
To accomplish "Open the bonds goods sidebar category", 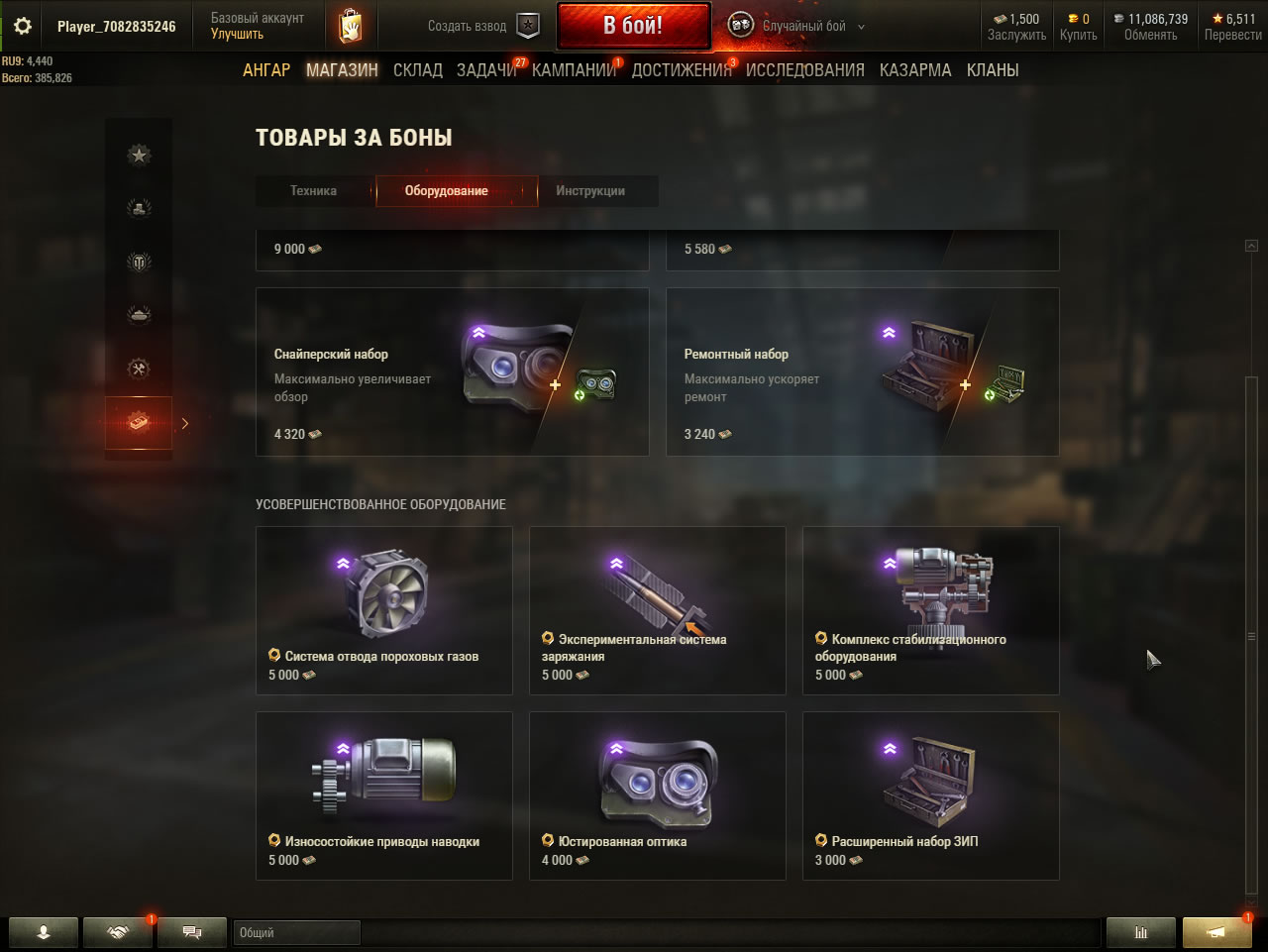I will [x=139, y=423].
